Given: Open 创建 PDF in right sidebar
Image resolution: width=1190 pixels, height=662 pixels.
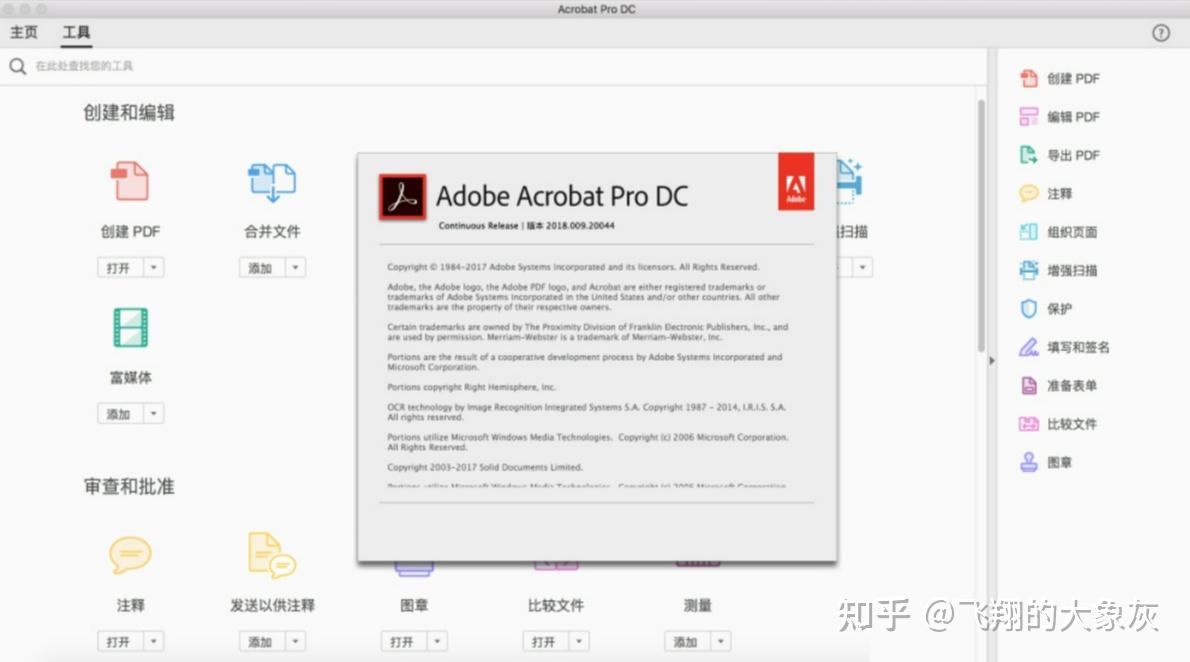Looking at the screenshot, I should [x=1059, y=78].
